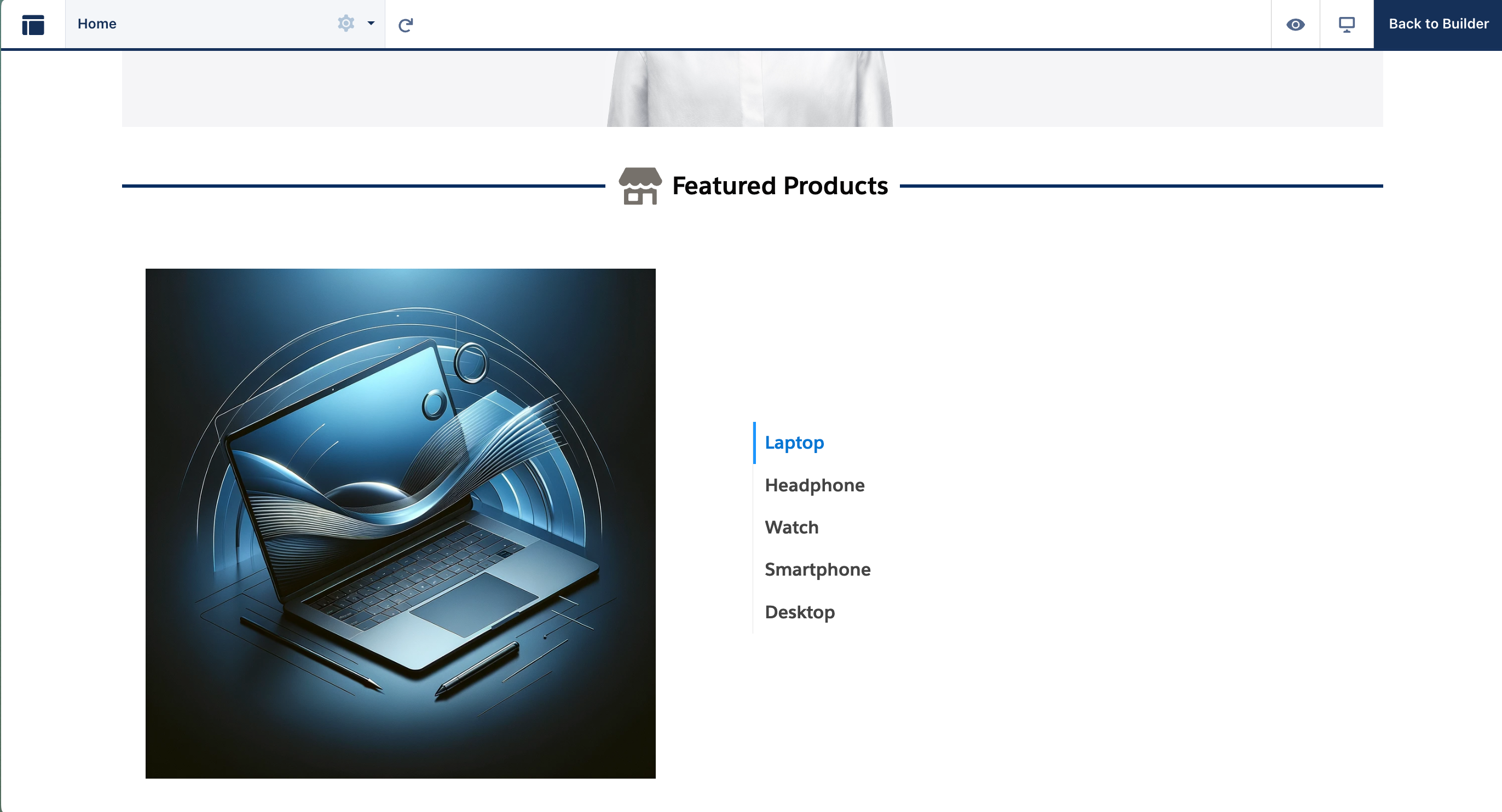1502x812 pixels.
Task: Click the blue active indicator beside Laptop
Action: [754, 443]
